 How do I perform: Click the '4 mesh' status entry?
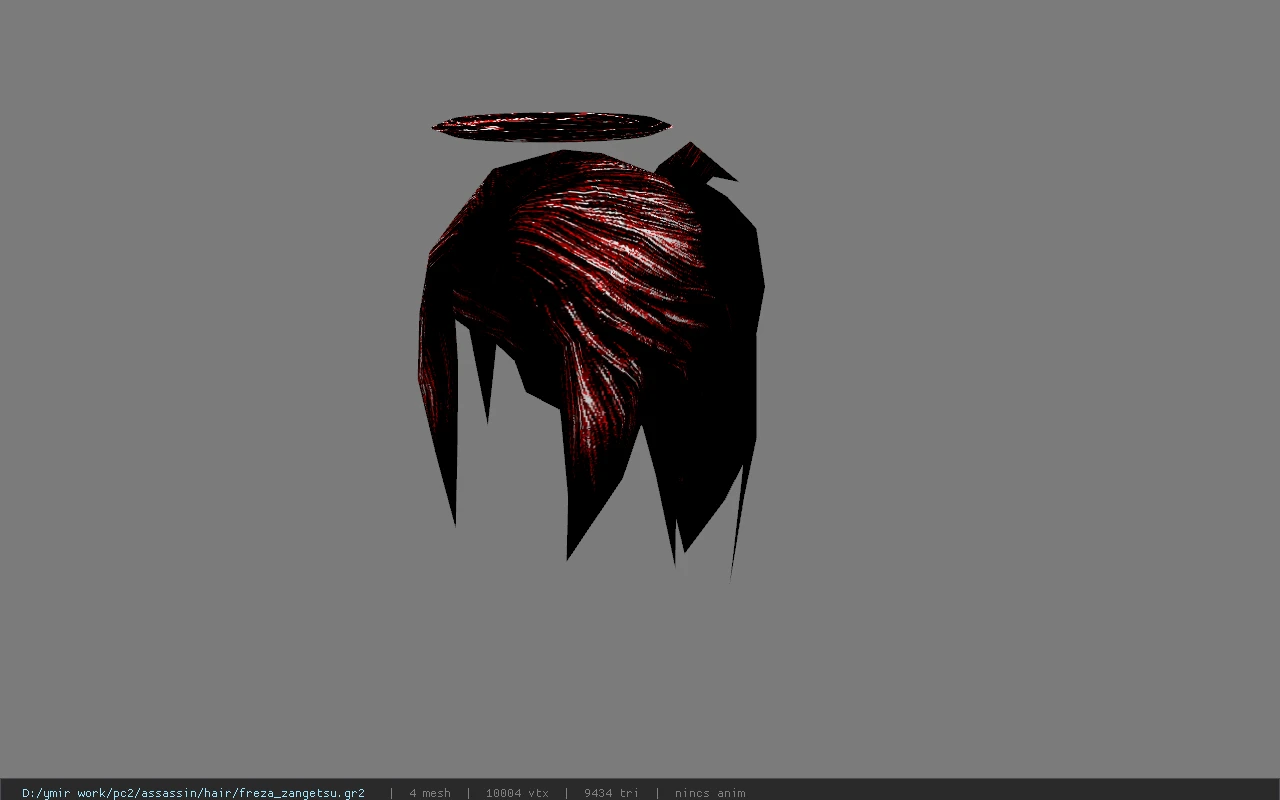[430, 793]
